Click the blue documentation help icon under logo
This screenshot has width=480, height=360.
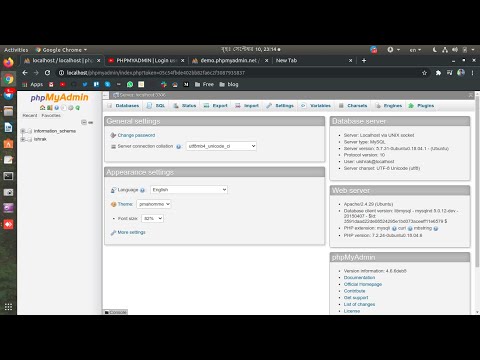pos(57,108)
